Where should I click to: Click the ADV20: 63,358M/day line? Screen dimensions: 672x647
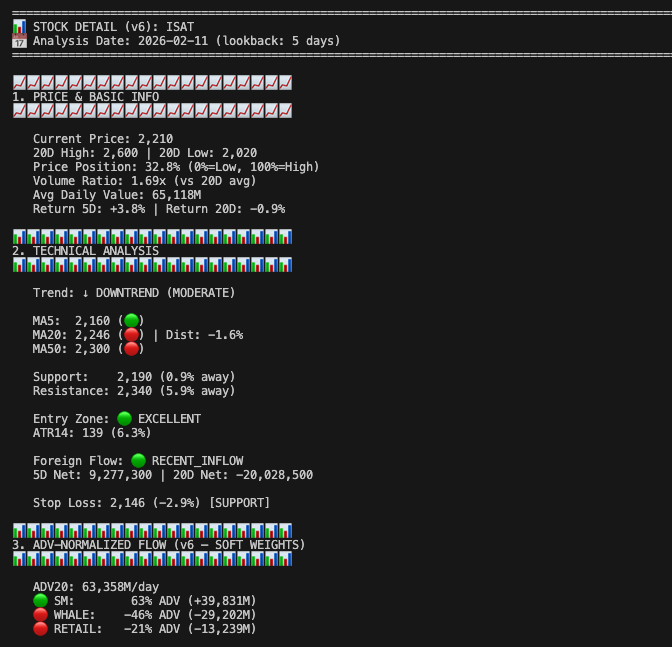coord(96,587)
